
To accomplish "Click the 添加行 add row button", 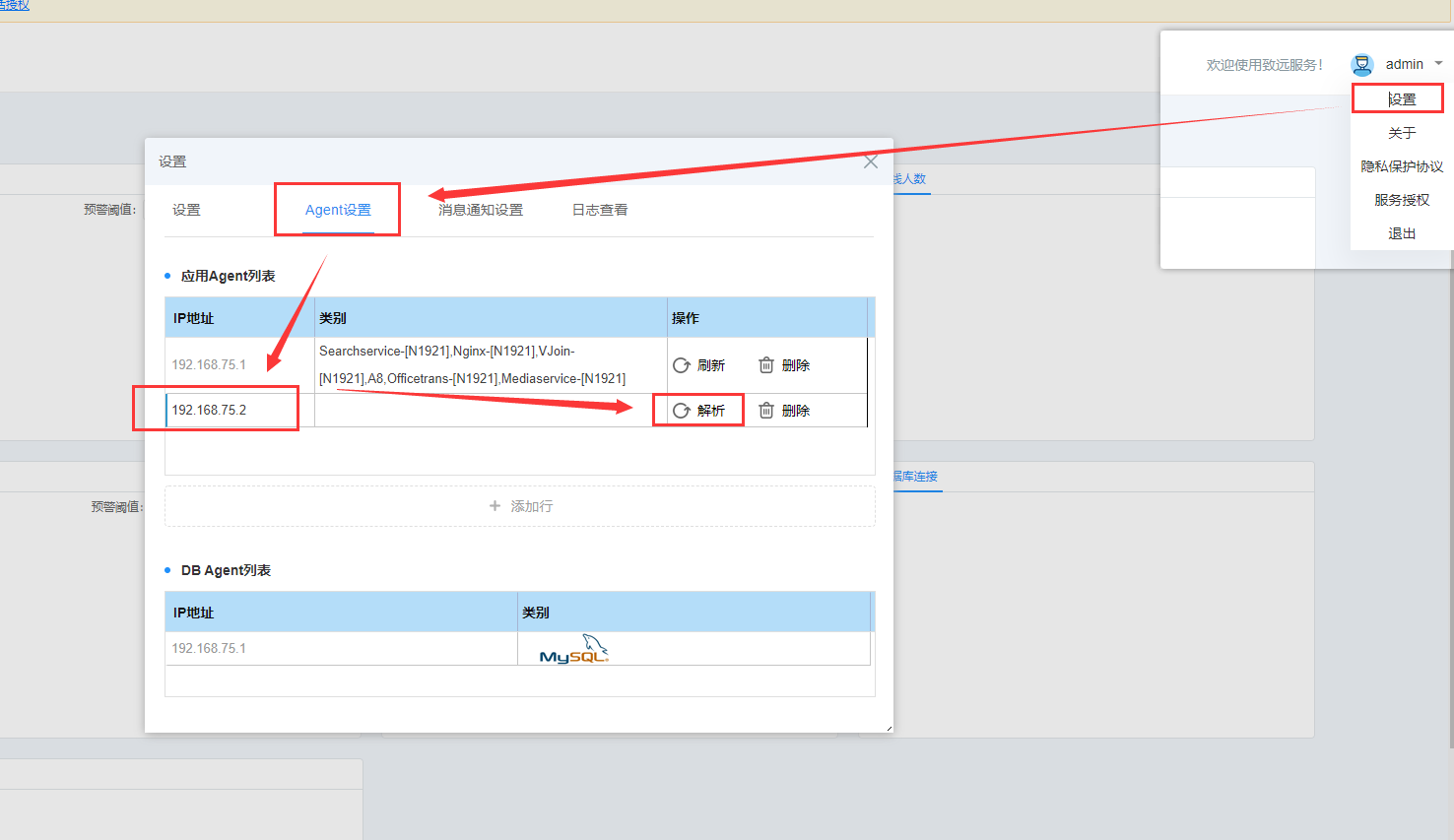I will 520,506.
